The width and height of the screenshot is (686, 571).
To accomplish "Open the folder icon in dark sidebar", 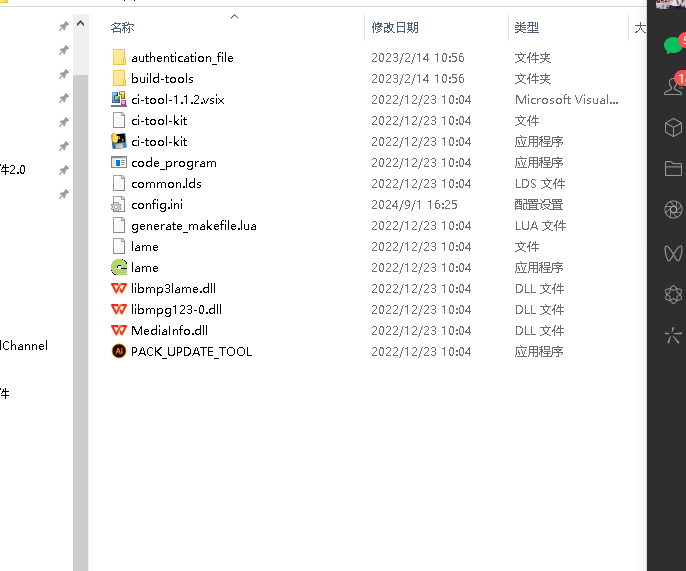I will (x=673, y=168).
